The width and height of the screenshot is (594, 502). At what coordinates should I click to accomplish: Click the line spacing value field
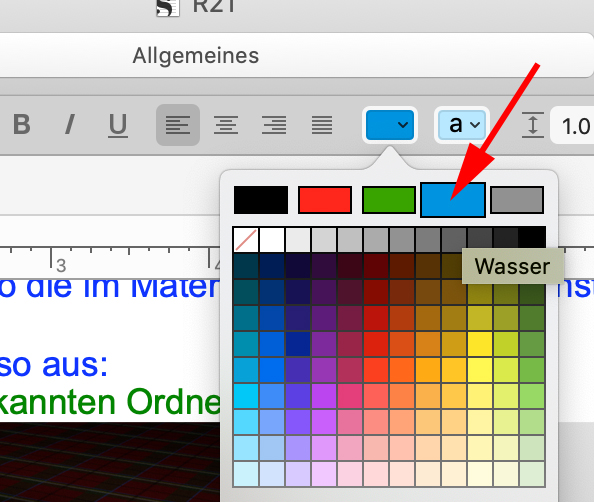(x=573, y=125)
